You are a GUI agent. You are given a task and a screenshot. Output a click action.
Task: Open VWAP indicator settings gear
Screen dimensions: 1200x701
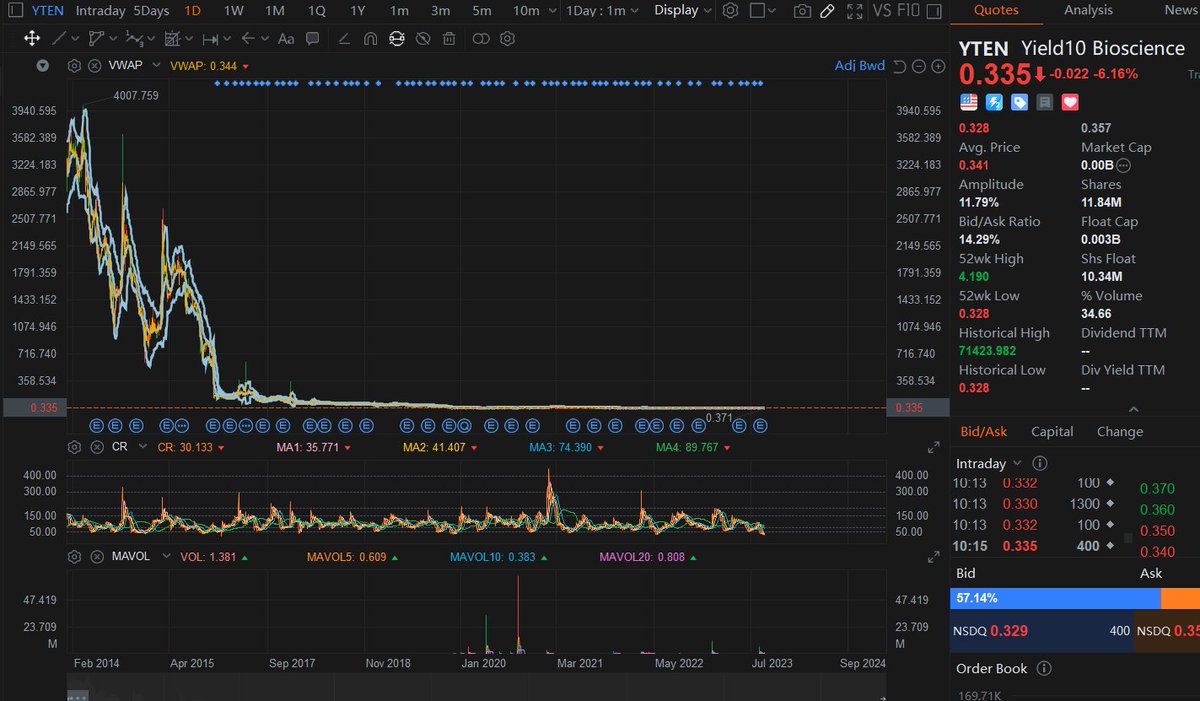74,66
